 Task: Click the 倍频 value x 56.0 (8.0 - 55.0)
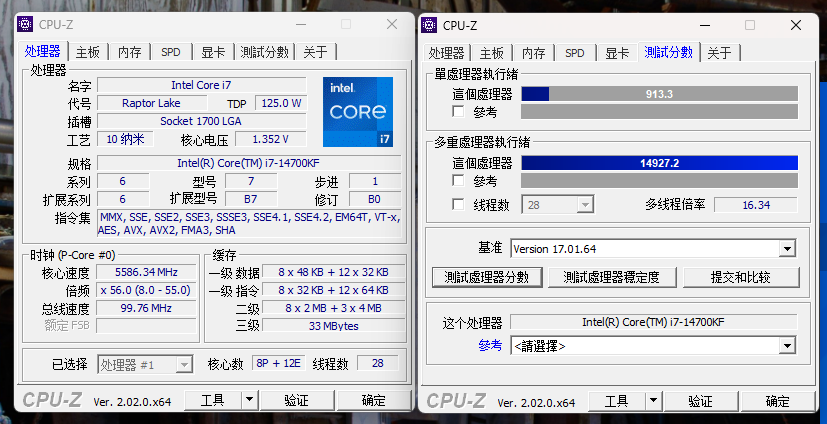(x=147, y=290)
